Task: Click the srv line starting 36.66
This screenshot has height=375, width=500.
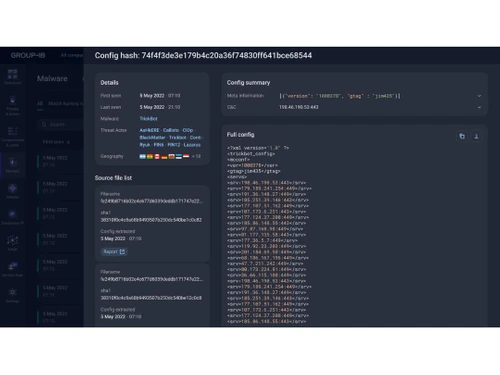Action: [267, 275]
